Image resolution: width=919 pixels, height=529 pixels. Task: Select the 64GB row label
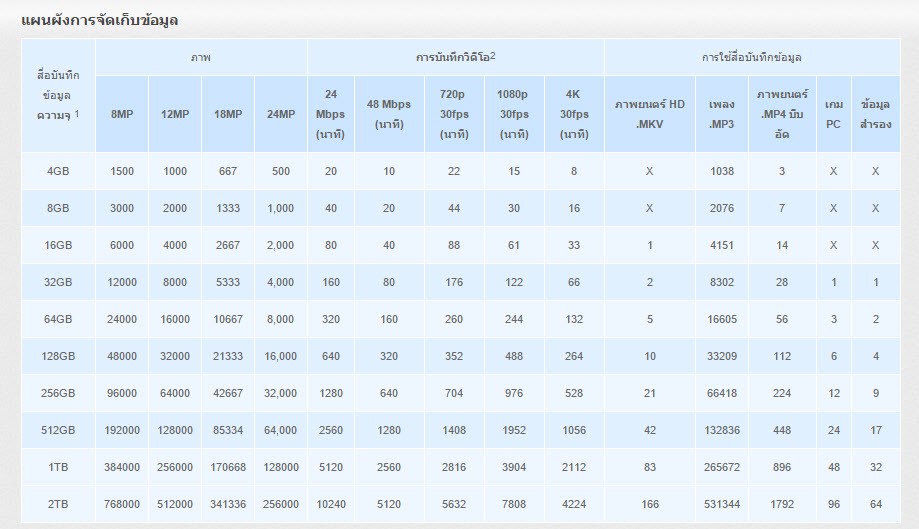click(58, 319)
